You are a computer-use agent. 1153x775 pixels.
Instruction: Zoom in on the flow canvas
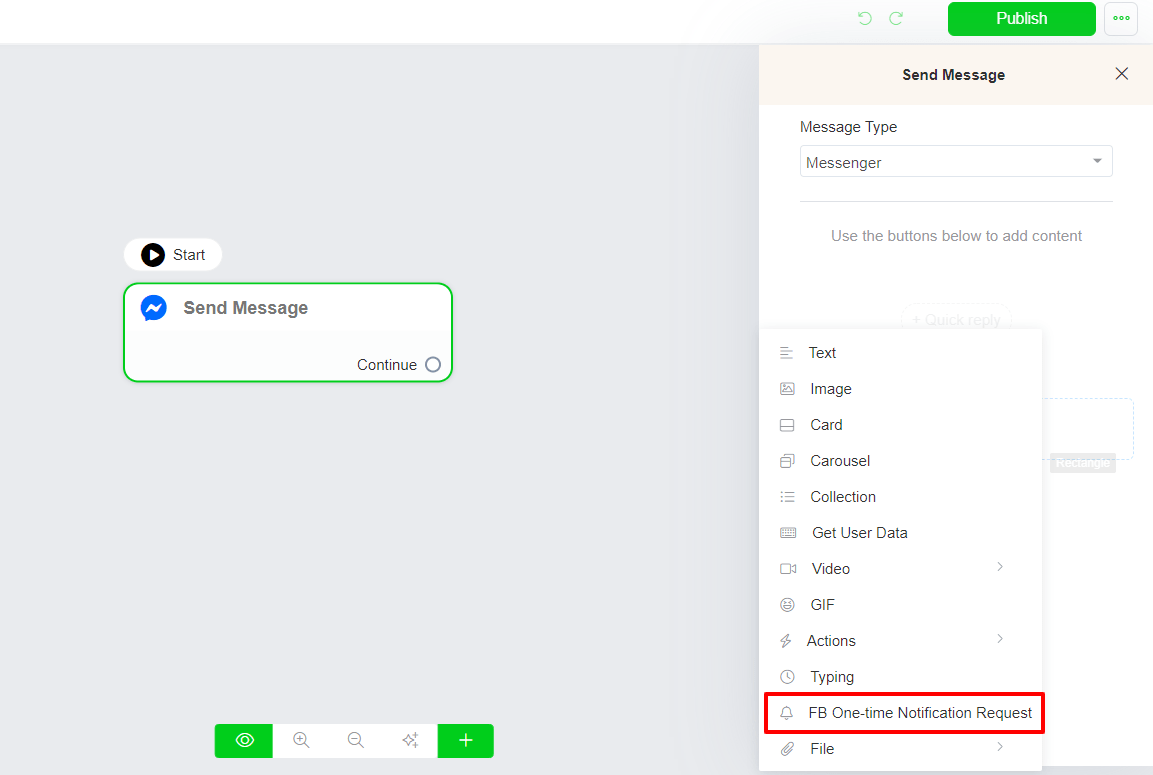coord(301,740)
